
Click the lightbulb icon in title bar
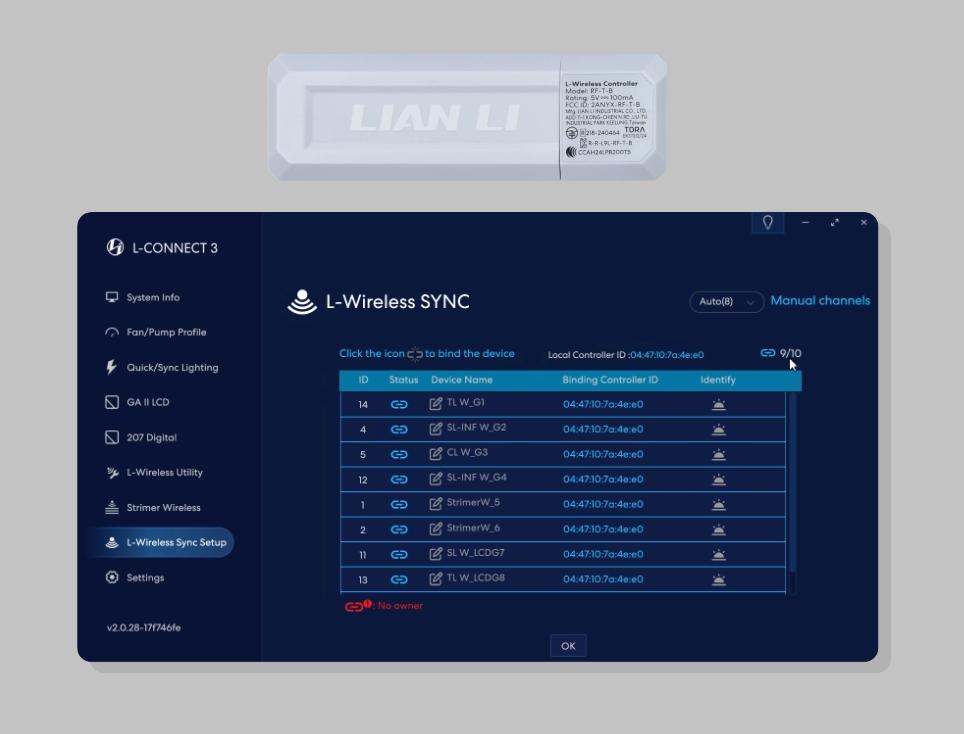(768, 222)
